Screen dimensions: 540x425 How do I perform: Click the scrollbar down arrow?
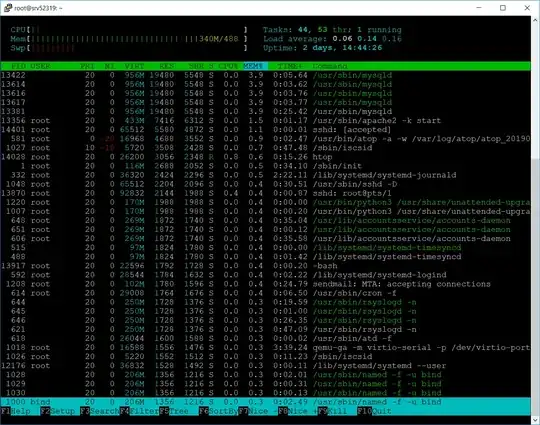(x=535, y=419)
